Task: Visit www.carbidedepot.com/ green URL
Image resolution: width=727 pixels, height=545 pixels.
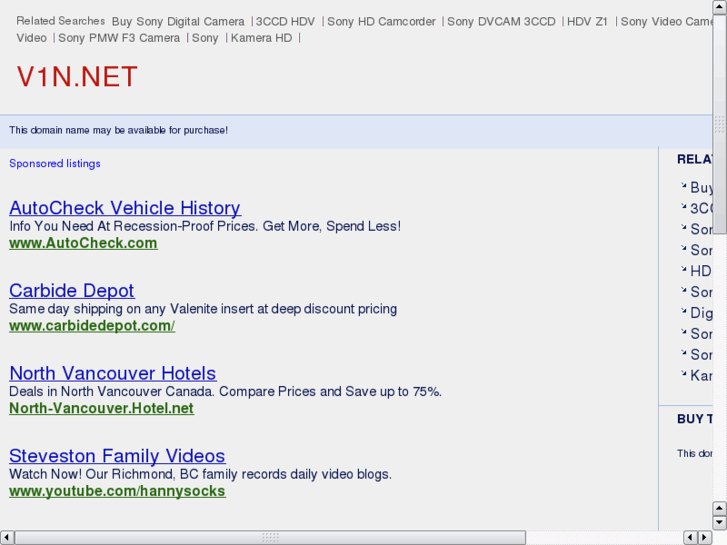Action: click(x=92, y=326)
